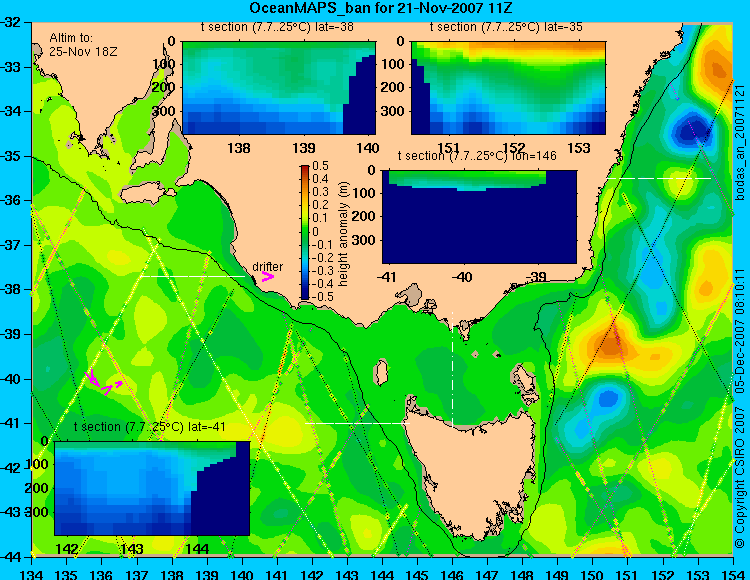
Task: Click the white dashed section line at latitude -41
Action: 357,423
